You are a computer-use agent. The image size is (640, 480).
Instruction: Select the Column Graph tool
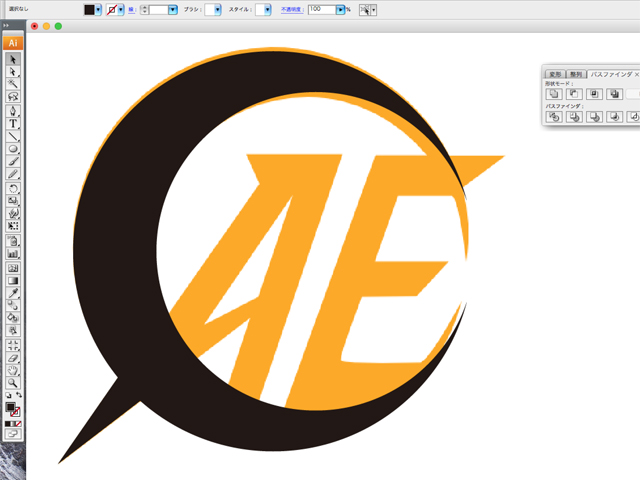[x=13, y=253]
